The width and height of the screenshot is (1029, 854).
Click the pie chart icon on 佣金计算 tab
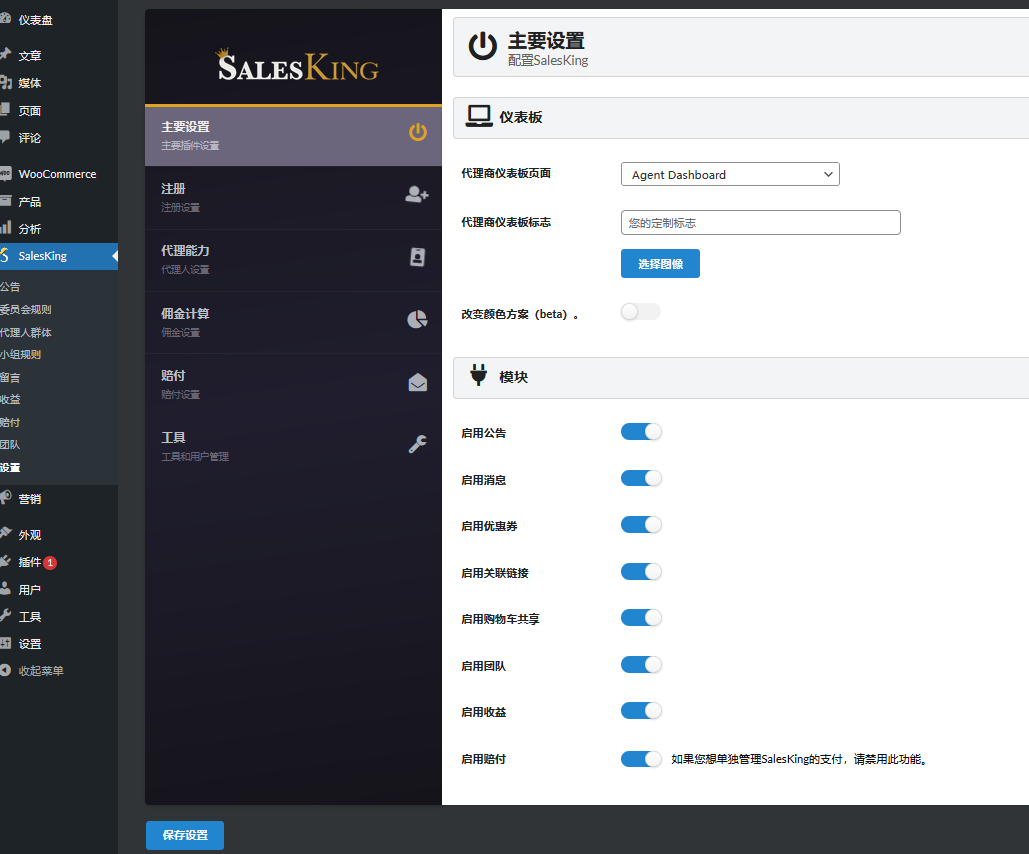417,319
